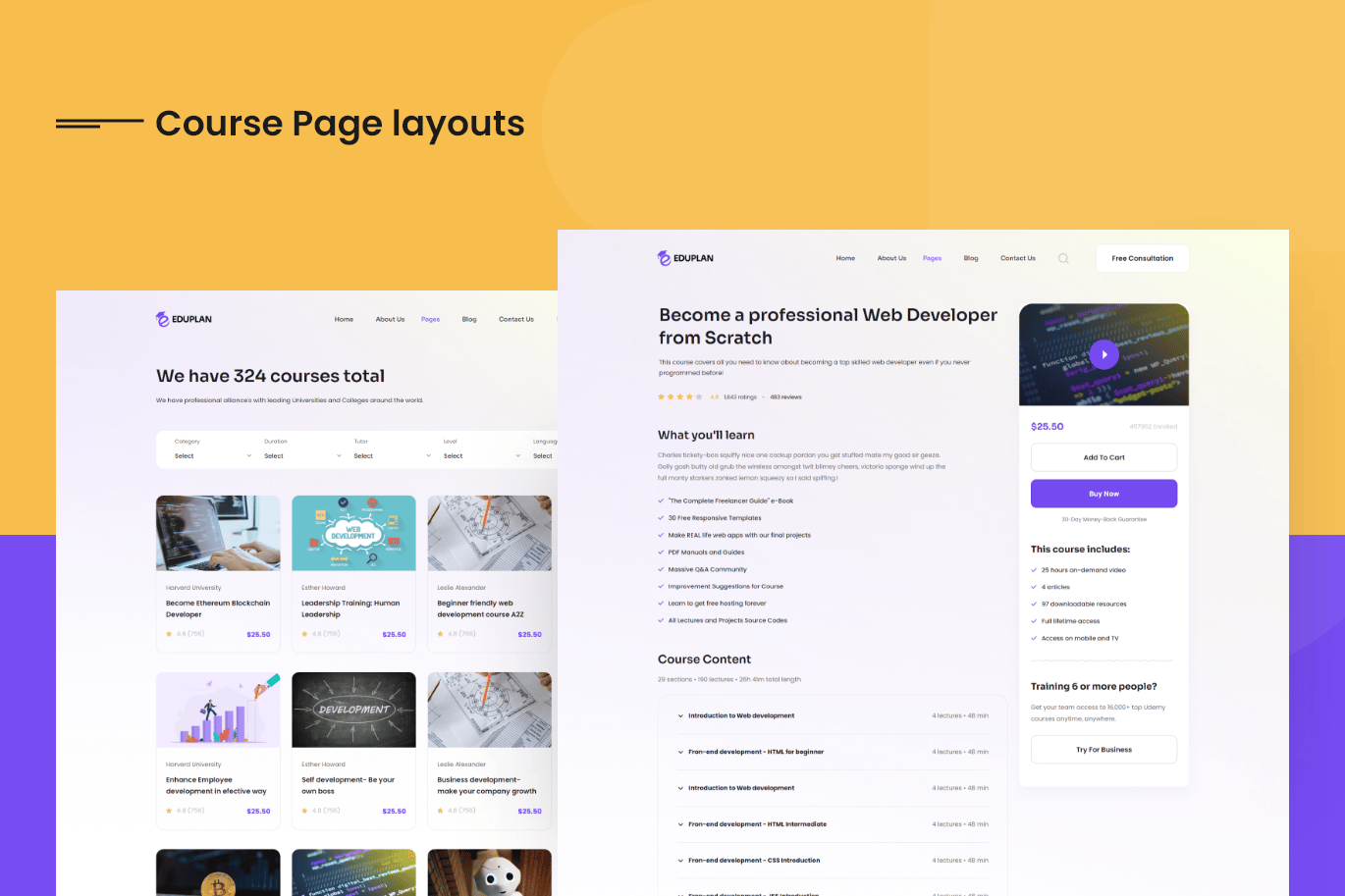Image resolution: width=1345 pixels, height=896 pixels.
Task: Open Leadership Training Human Leadership course thumbnail
Action: (353, 533)
